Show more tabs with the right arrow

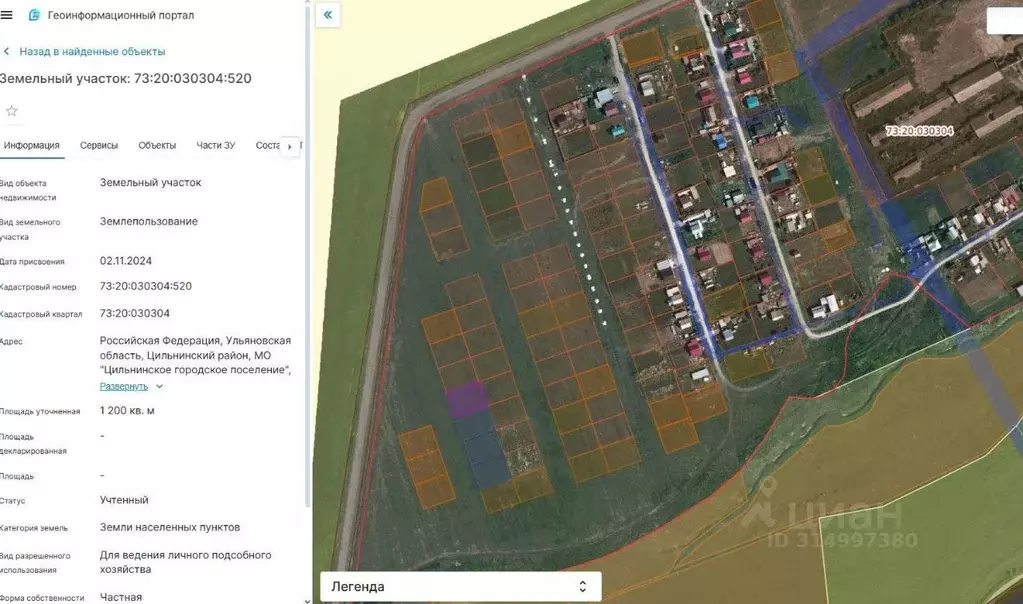290,147
